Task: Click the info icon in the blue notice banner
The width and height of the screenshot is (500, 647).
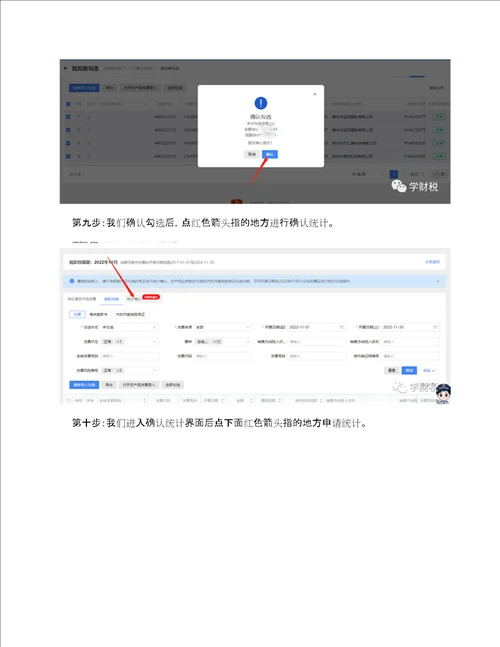Action: [72, 281]
